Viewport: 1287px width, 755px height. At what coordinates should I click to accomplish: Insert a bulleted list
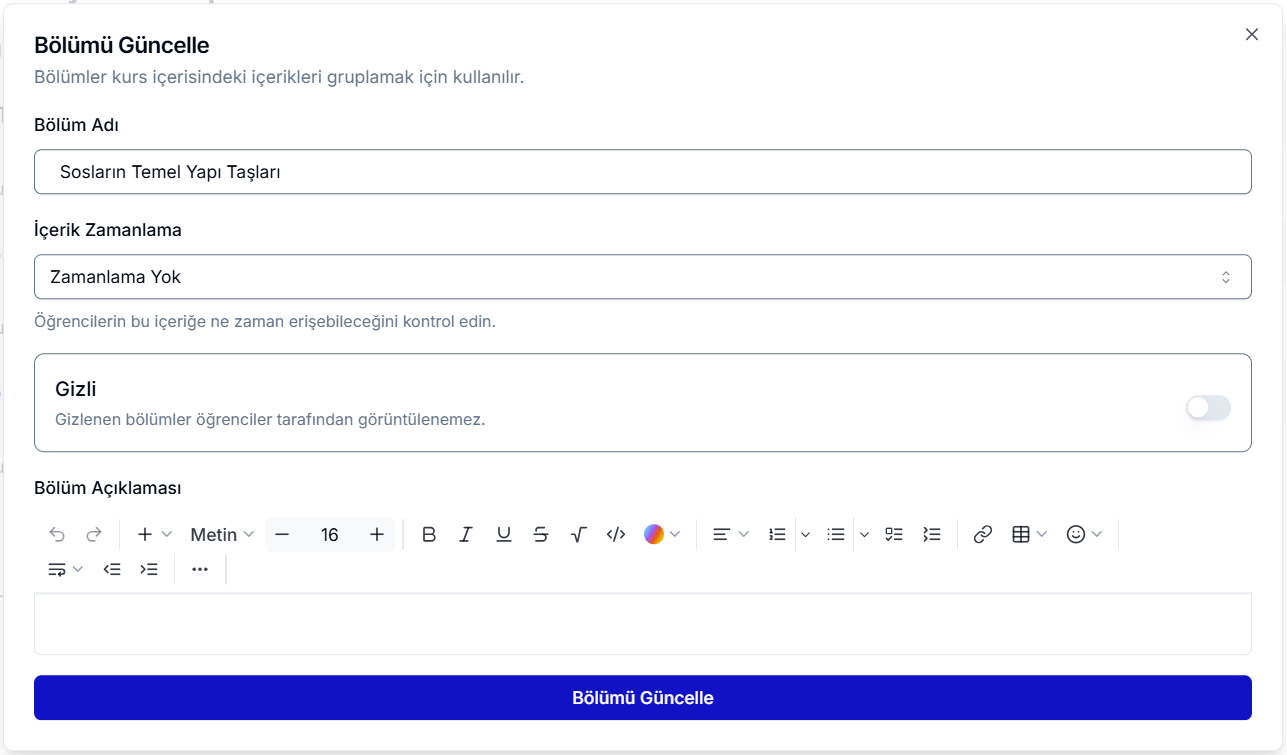(836, 535)
